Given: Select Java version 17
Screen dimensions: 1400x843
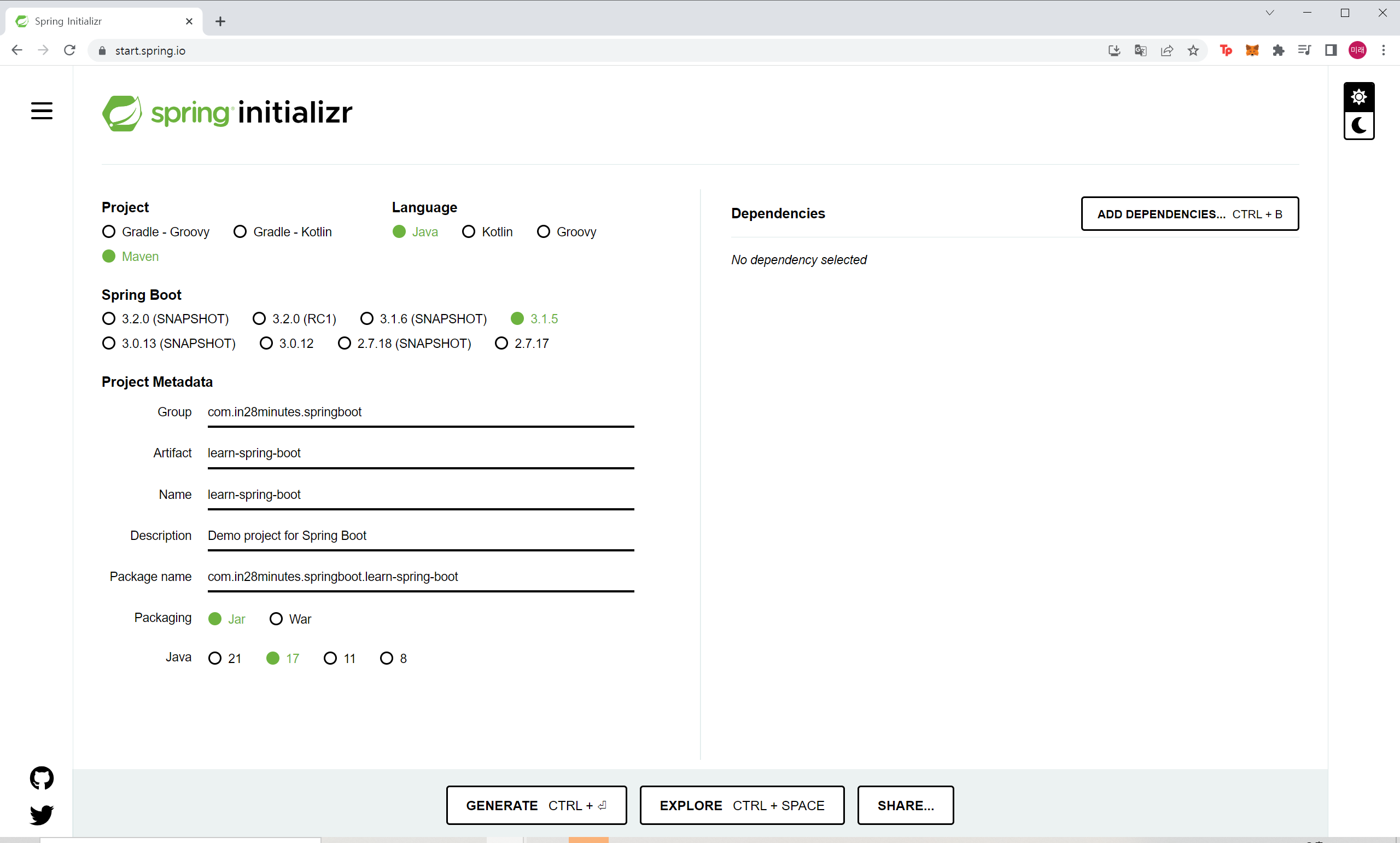Looking at the screenshot, I should (283, 658).
